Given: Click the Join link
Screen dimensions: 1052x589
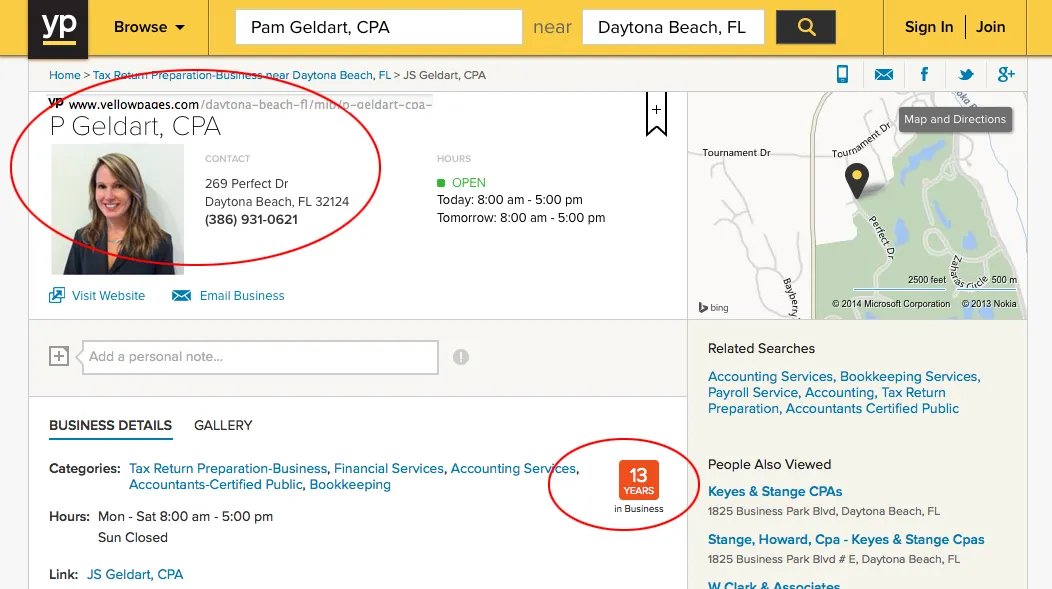Looking at the screenshot, I should (x=990, y=27).
